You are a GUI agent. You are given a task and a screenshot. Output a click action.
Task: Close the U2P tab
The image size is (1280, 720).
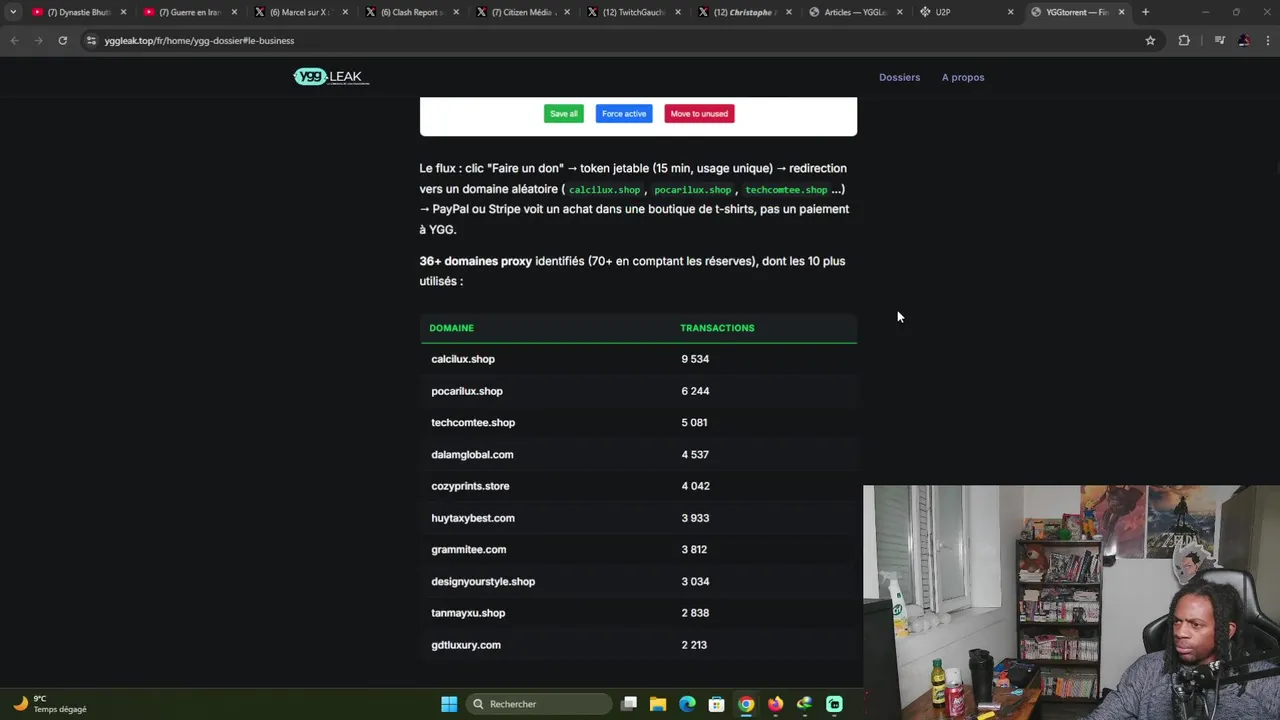[1010, 12]
